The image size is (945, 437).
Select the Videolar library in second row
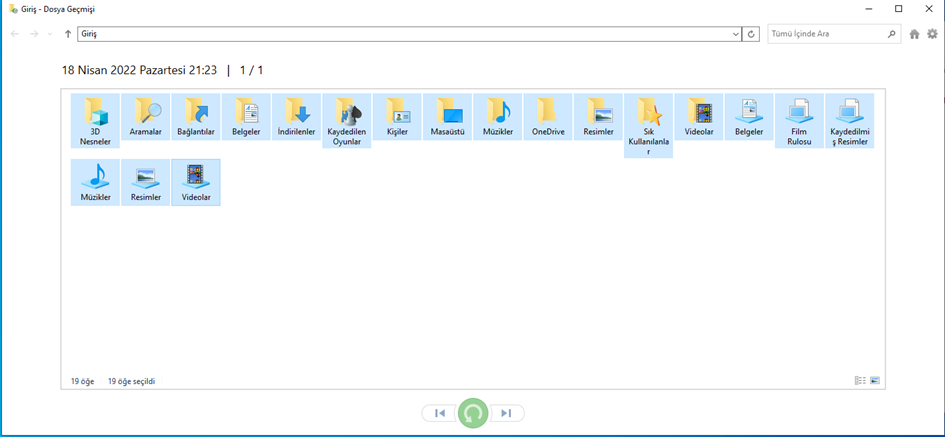click(196, 183)
